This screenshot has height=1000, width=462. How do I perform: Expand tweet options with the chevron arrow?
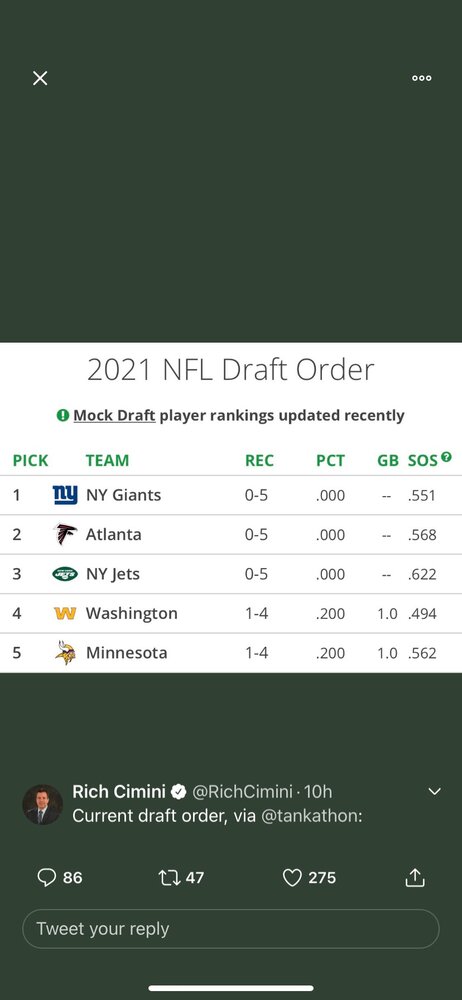(x=435, y=791)
